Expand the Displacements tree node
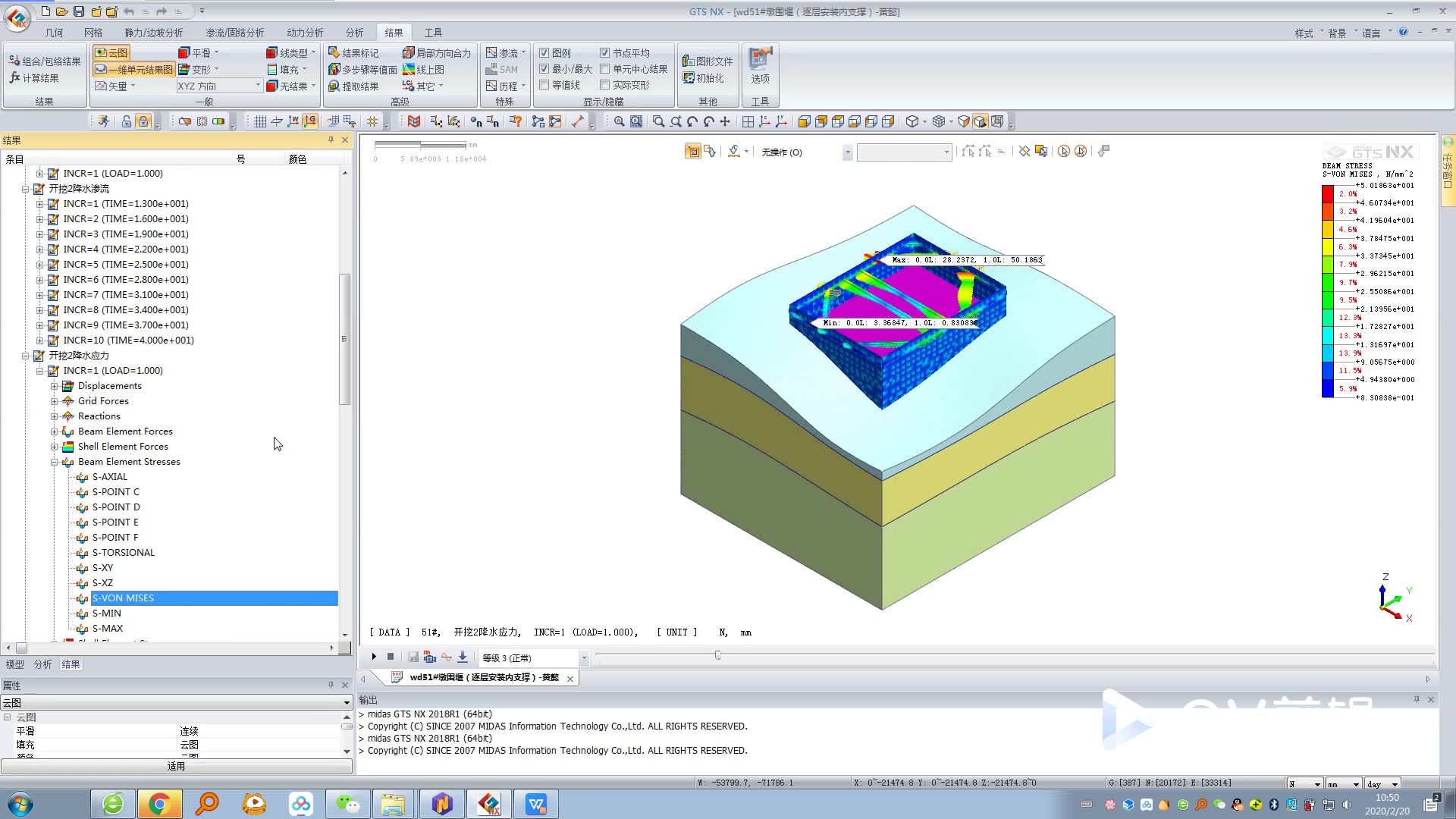 [x=55, y=386]
